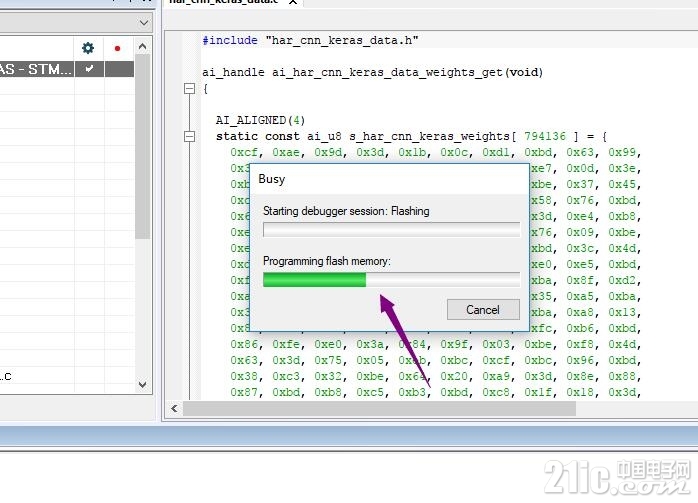Click the workspace panel vertical scrollbar thumb

pos(142,146)
